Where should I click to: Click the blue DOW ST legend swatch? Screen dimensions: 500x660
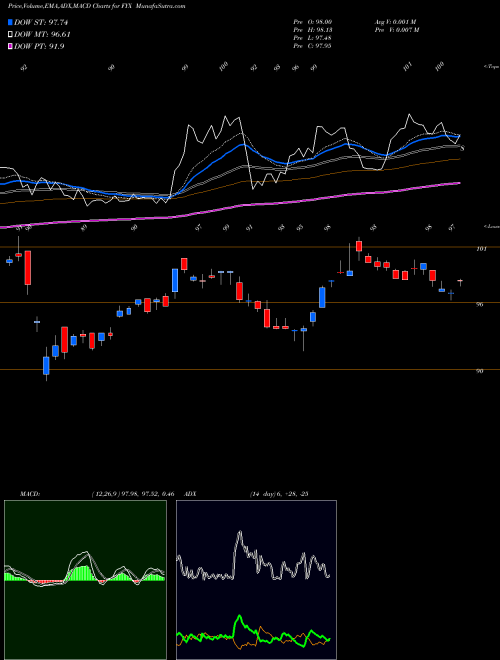tap(10, 22)
